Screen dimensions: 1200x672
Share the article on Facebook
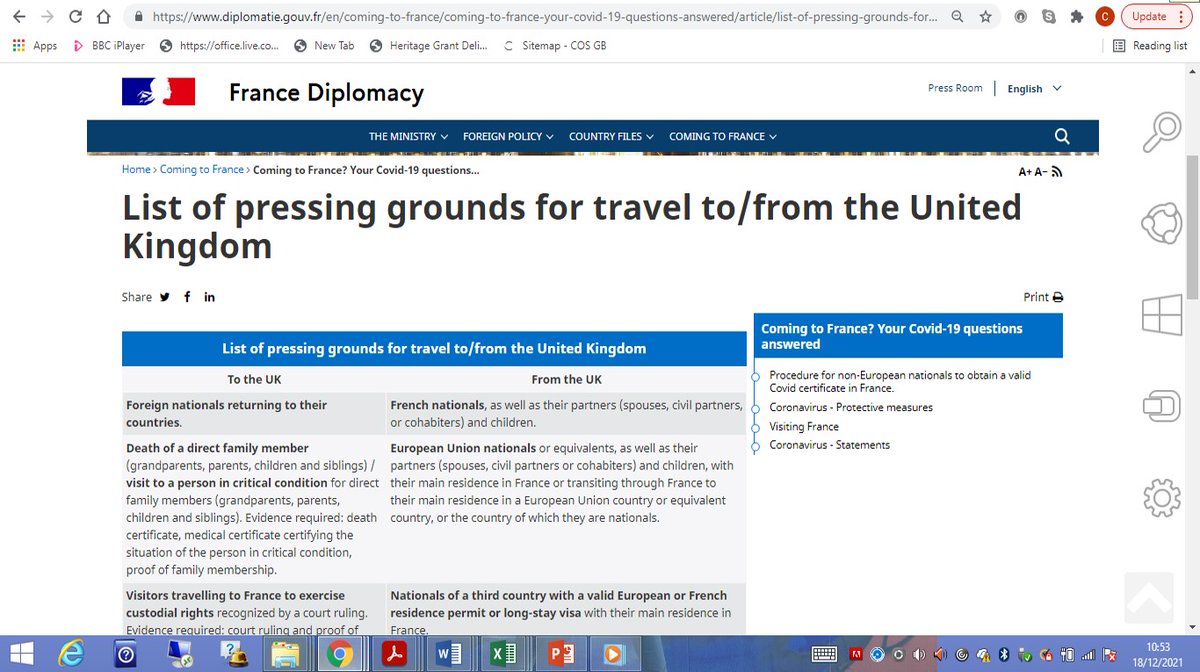pos(187,296)
